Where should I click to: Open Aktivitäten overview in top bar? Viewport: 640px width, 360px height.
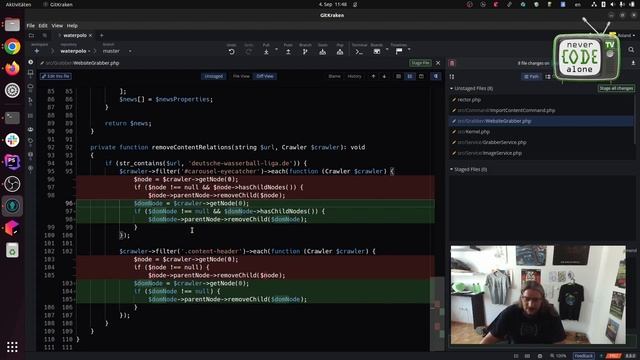tap(18, 4)
